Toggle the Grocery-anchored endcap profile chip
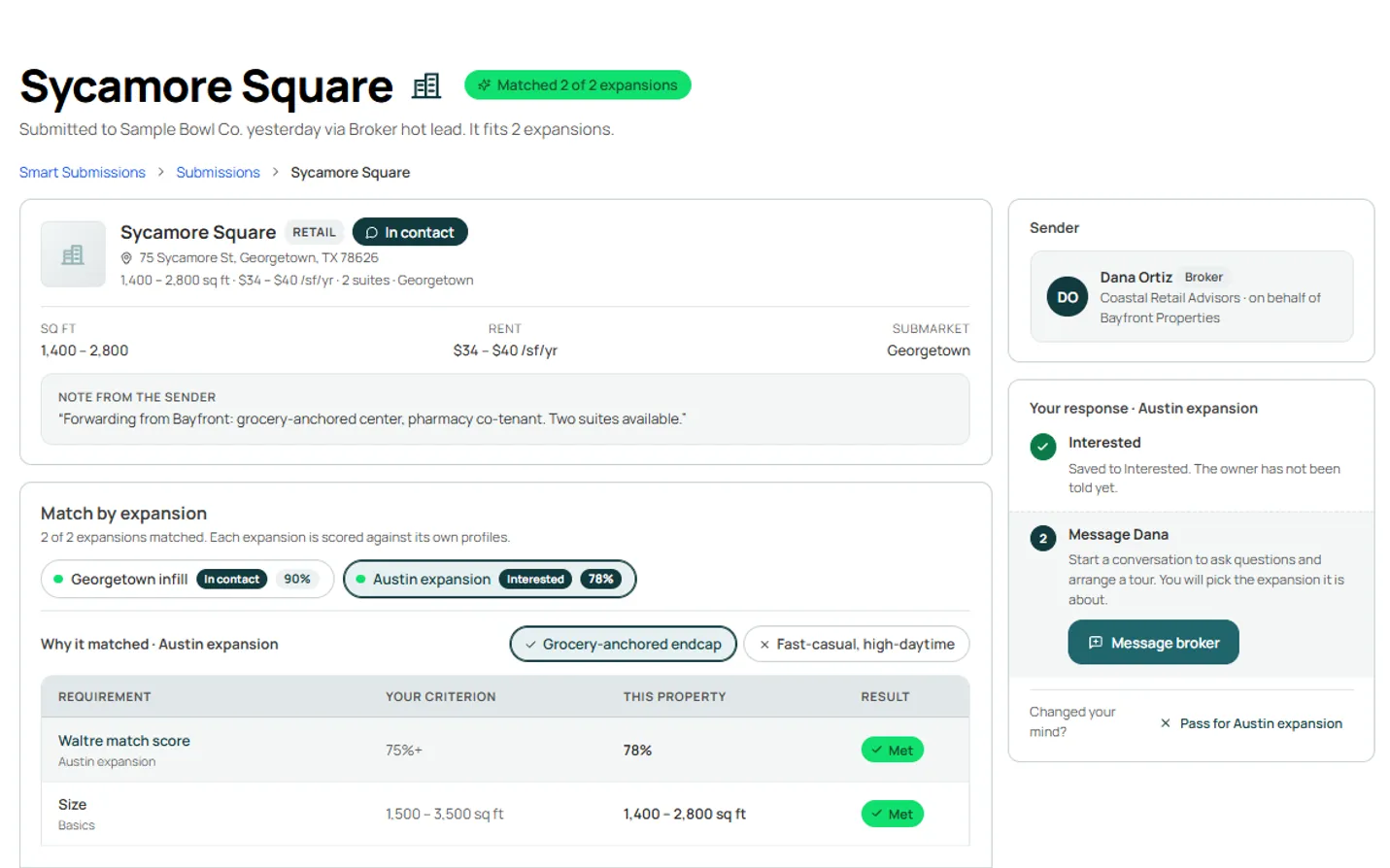 [624, 644]
